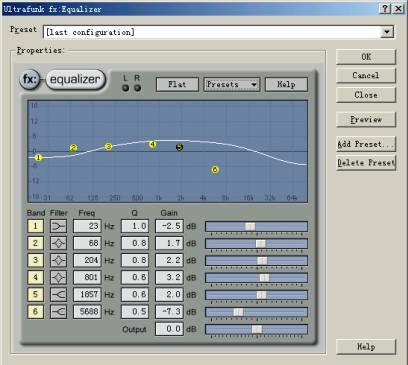Click band 2 gain slider
The width and height of the screenshot is (408, 365).
pyautogui.click(x=256, y=244)
